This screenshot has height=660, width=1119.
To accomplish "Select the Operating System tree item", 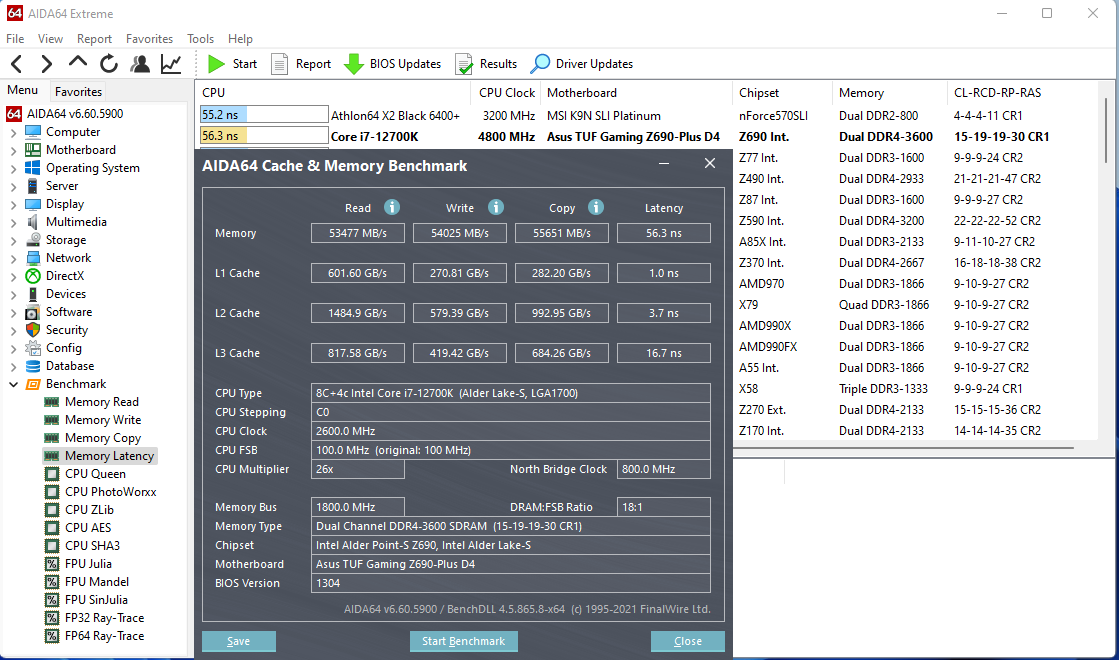I will pos(93,168).
